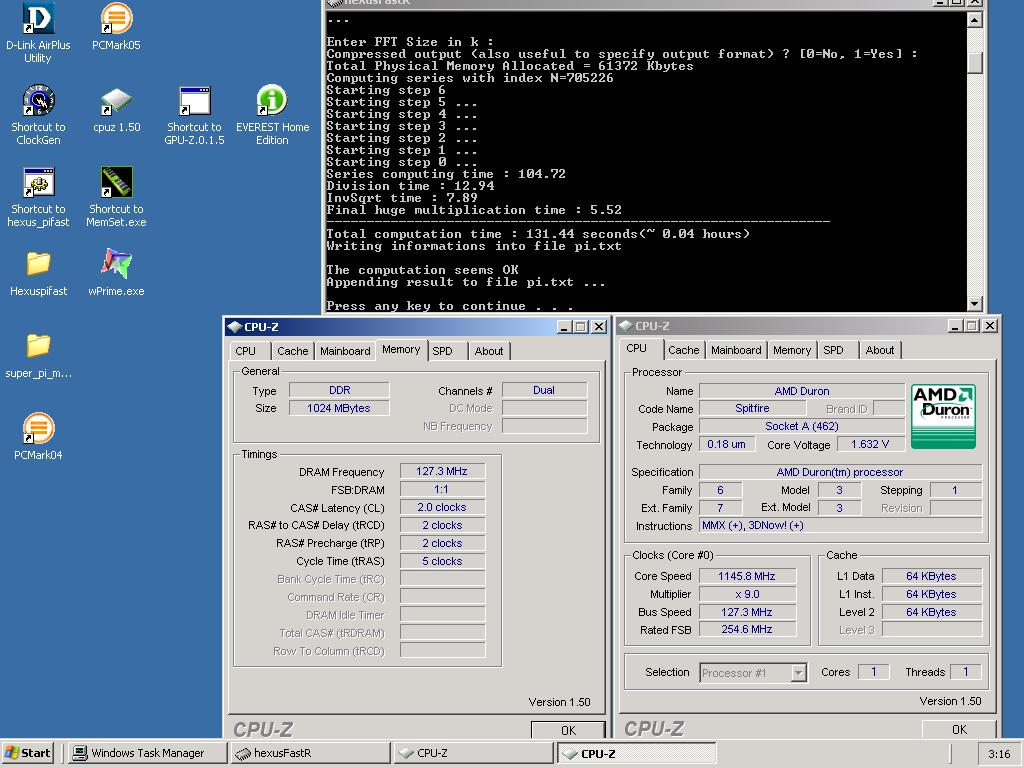Viewport: 1024px width, 768px height.
Task: Activate the hexusFastR taskbar button
Action: (310, 753)
